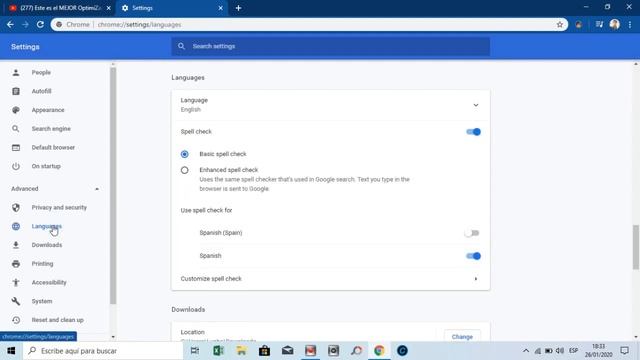Open On startup settings section
This screenshot has height=360, width=640.
click(46, 166)
